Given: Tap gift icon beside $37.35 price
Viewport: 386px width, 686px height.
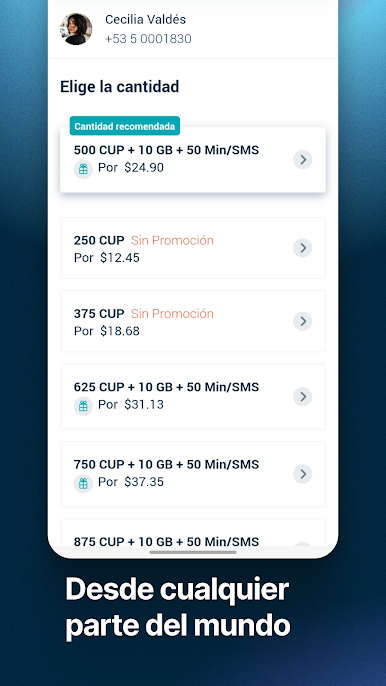Looking at the screenshot, I should pyautogui.click(x=83, y=483).
